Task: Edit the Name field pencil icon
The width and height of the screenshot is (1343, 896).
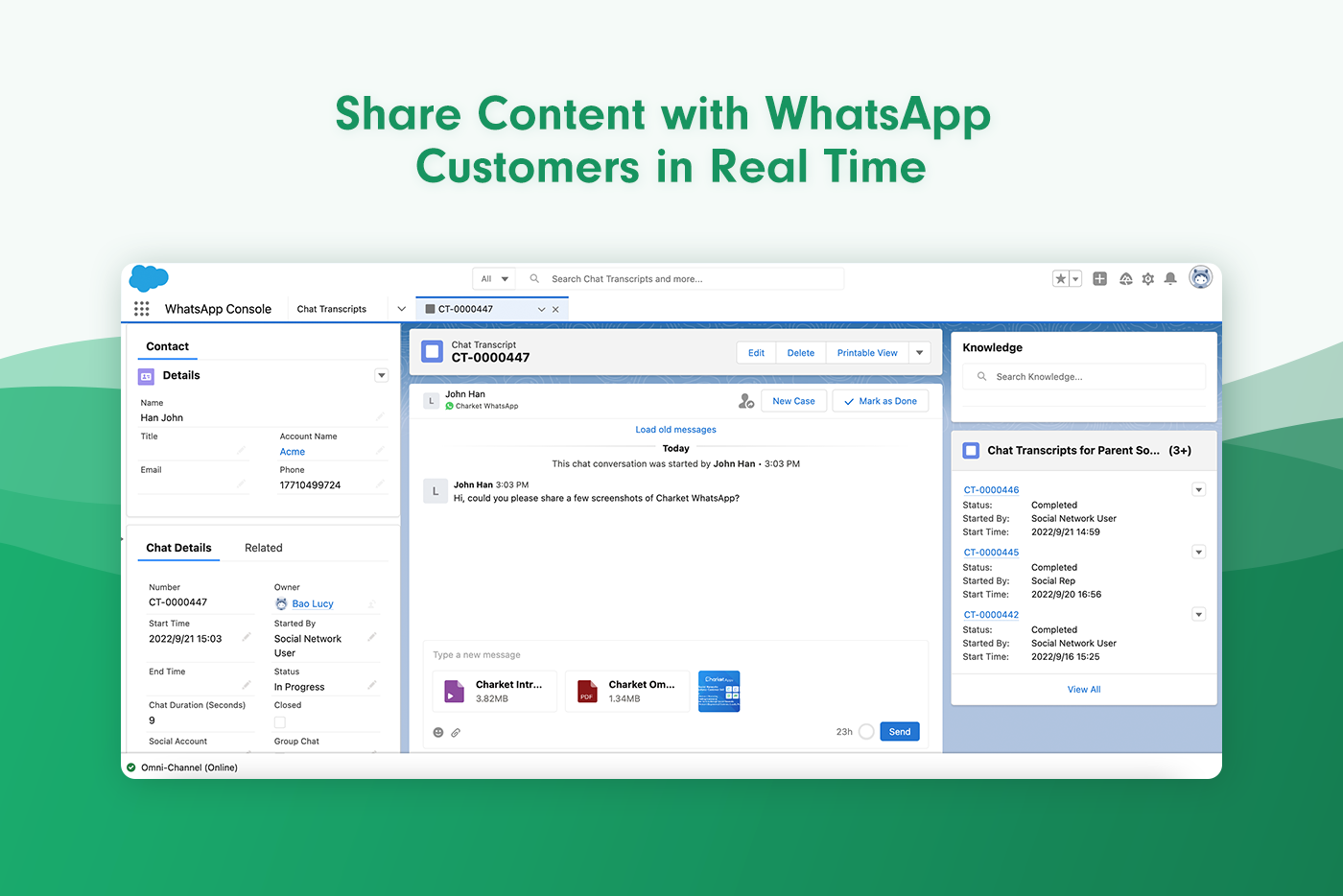Action: point(381,416)
